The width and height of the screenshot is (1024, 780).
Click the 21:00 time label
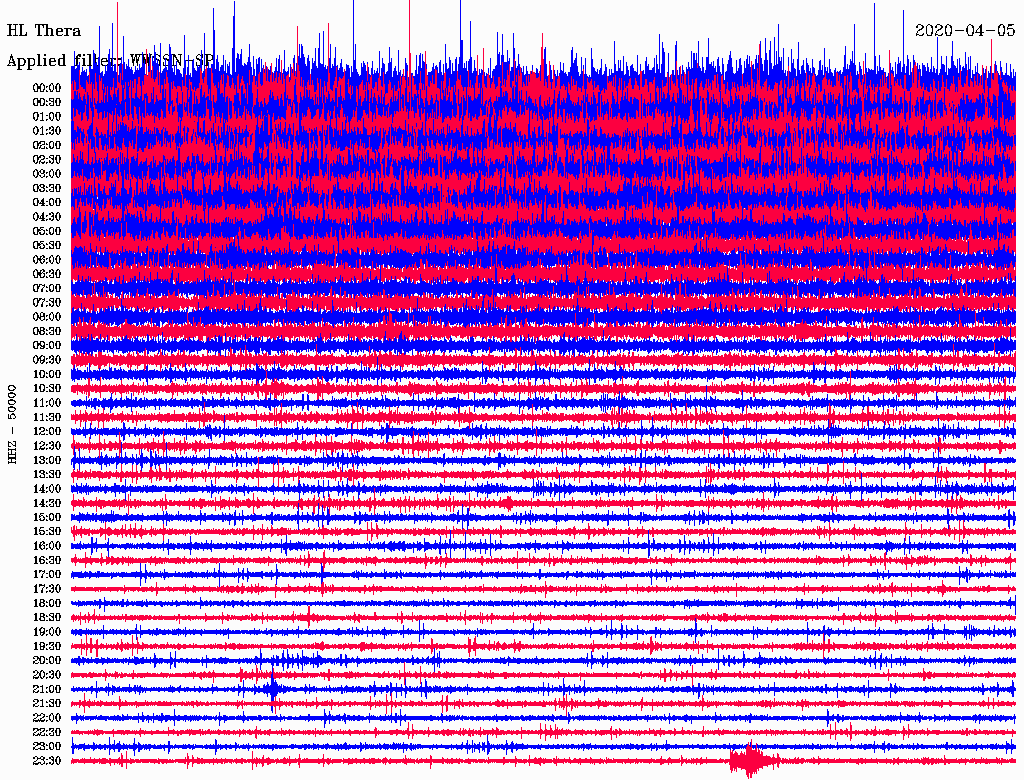pyautogui.click(x=47, y=689)
